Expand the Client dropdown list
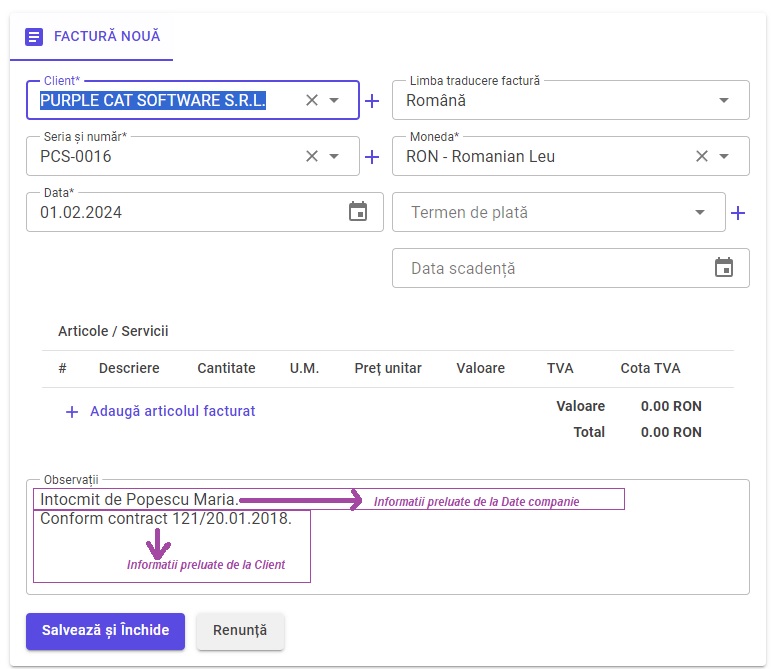The width and height of the screenshot is (771, 669). click(x=334, y=100)
